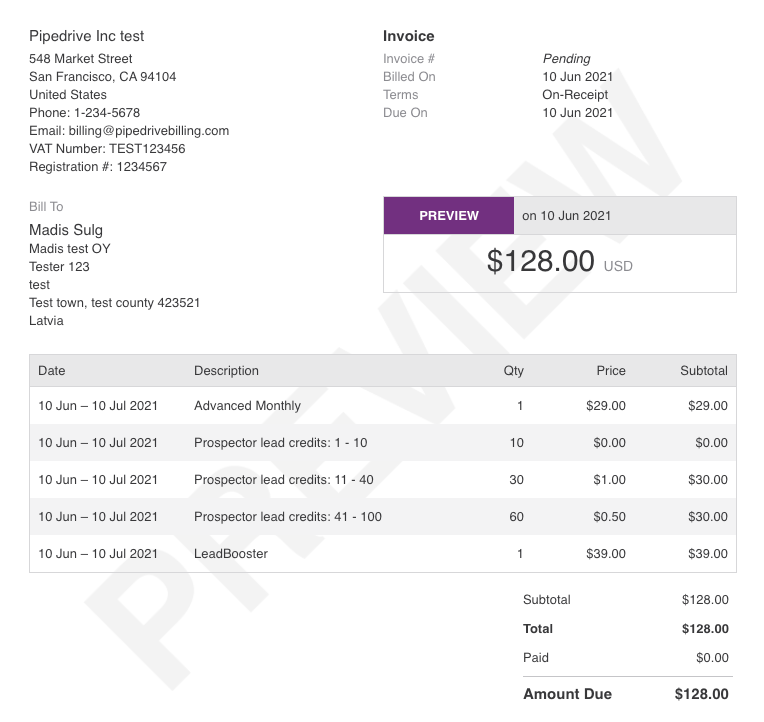Click the $128.00 USD total amount box
764x722 pixels.
[560, 263]
